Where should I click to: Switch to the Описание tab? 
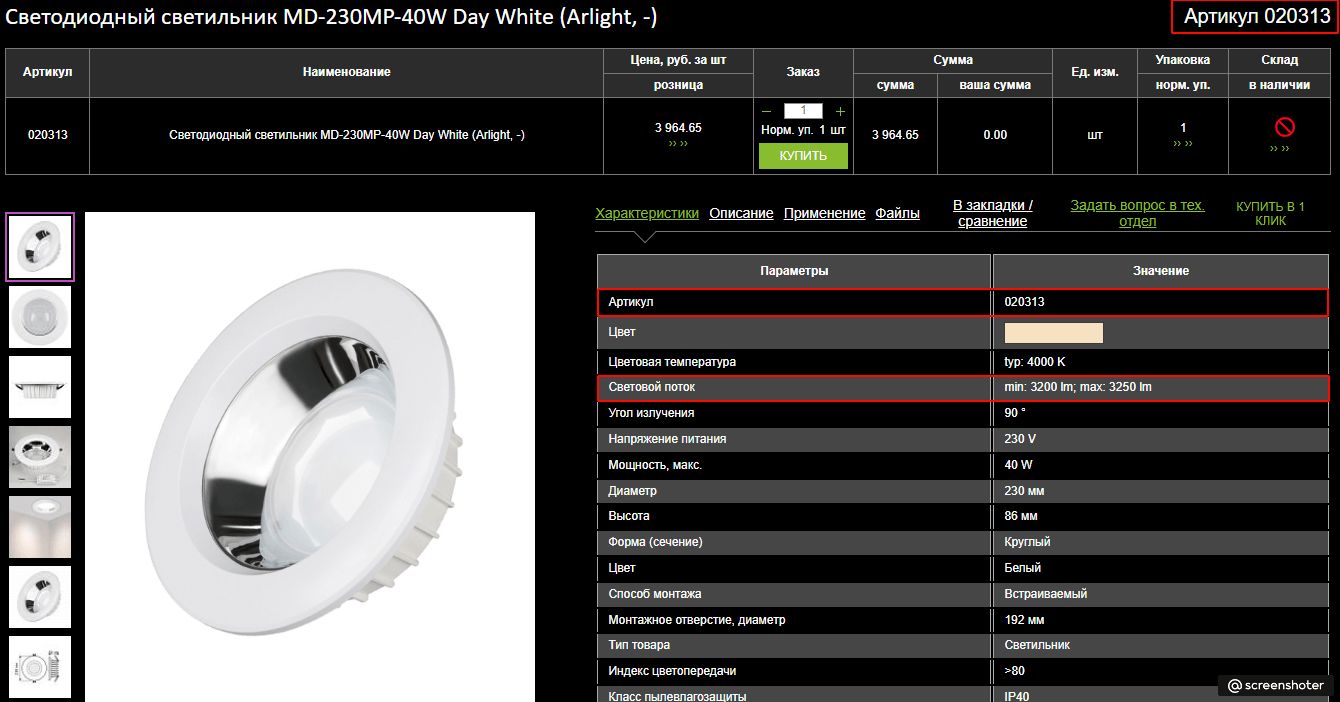point(741,213)
